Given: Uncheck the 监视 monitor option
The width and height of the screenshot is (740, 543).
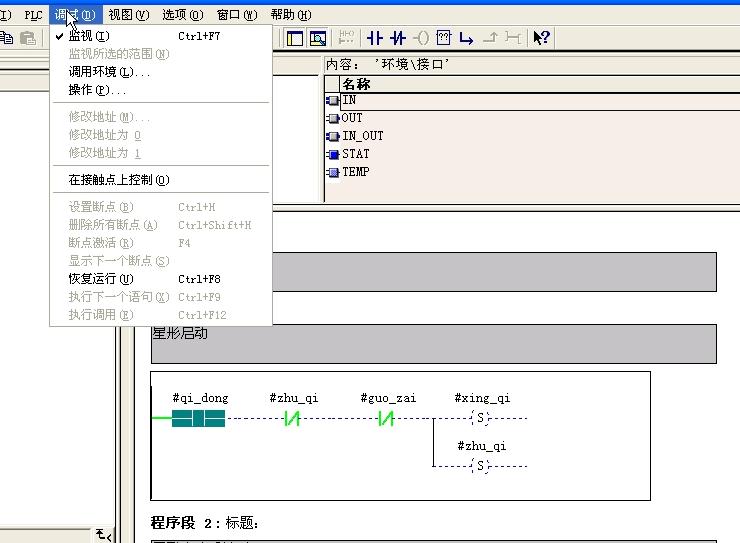Looking at the screenshot, I should click(x=89, y=36).
